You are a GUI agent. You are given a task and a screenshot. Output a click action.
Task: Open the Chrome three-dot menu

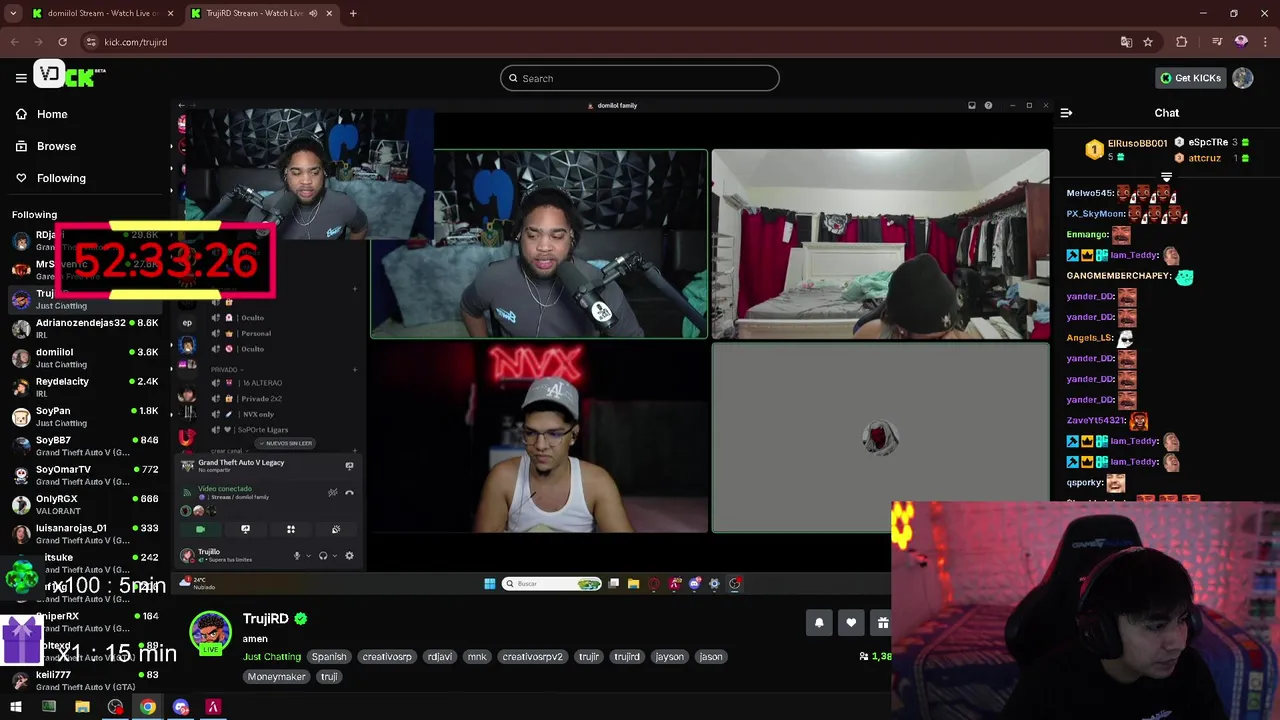point(1264,42)
